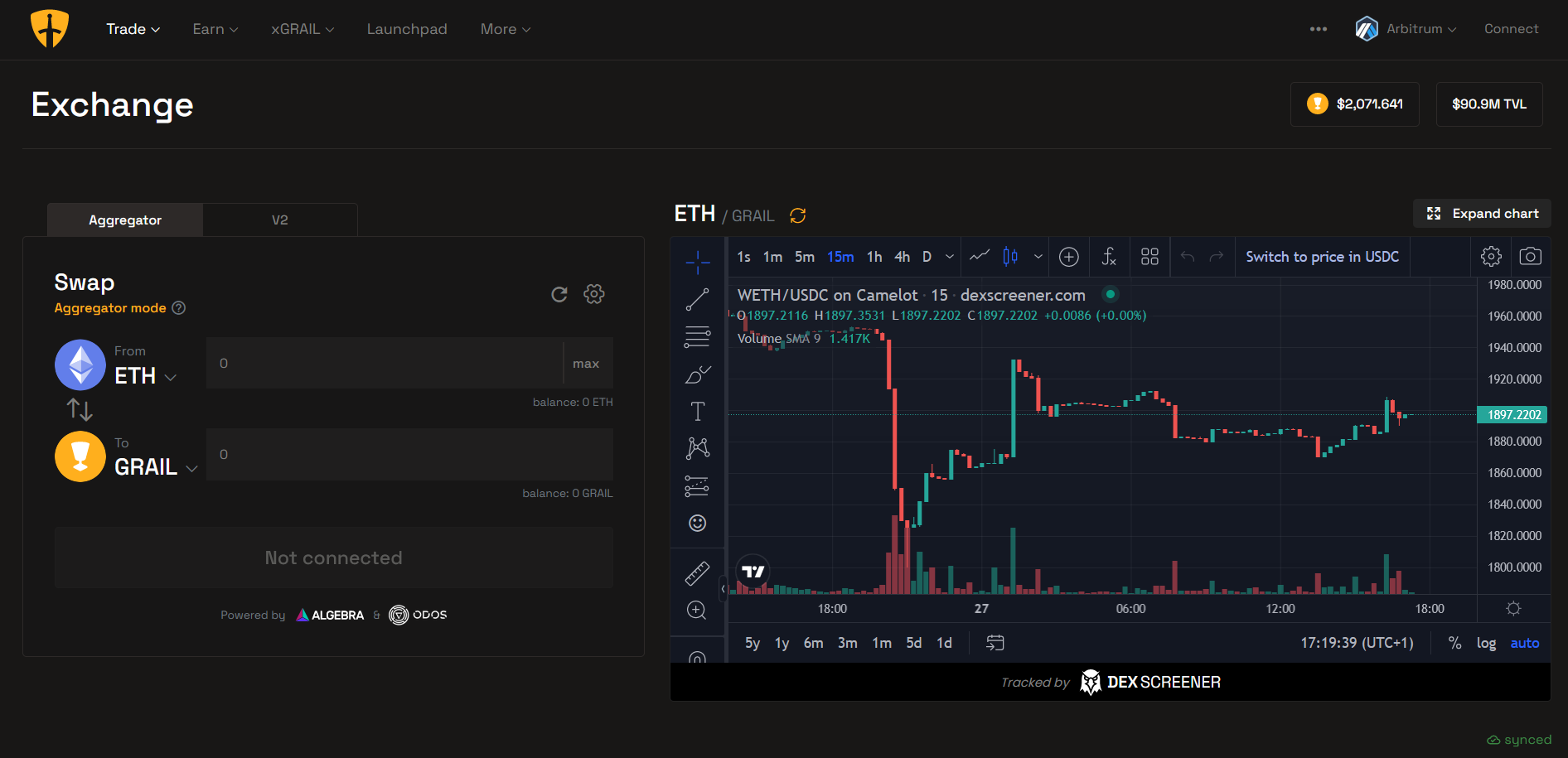Open the chart layout grid icon
The height and width of the screenshot is (758, 1568).
(x=1149, y=257)
